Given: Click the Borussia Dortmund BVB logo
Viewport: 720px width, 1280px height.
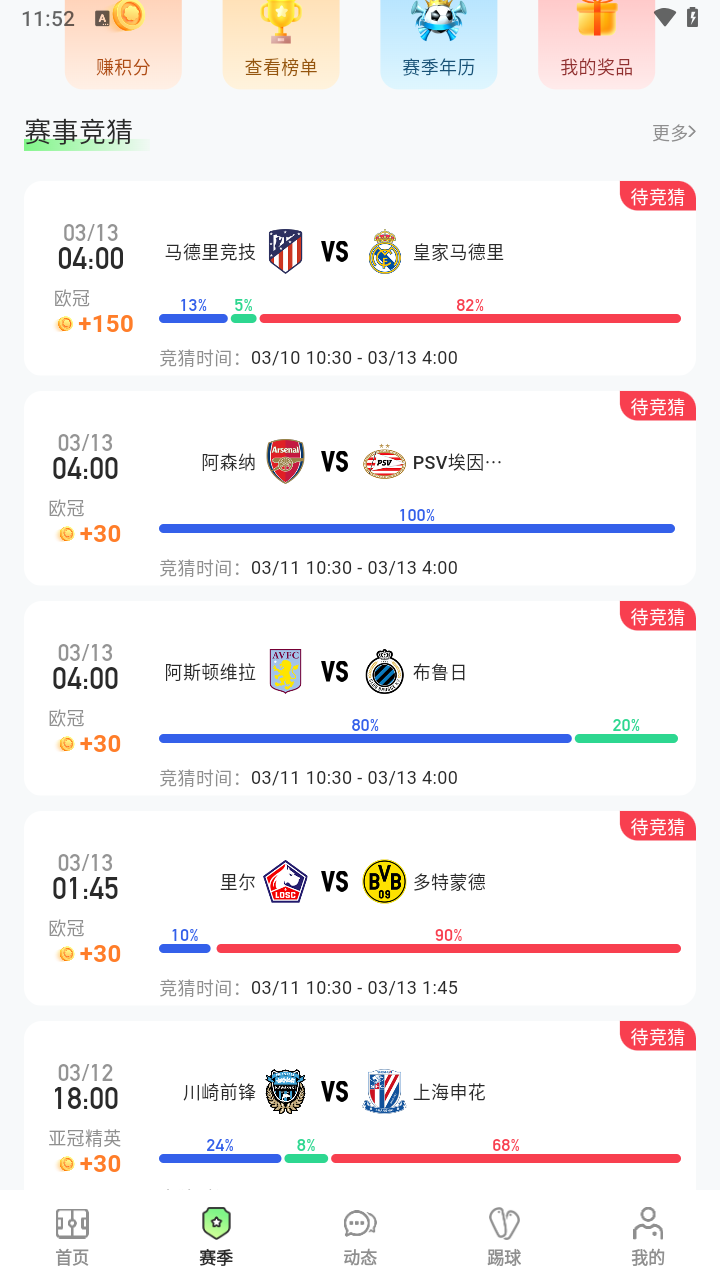Looking at the screenshot, I should pos(385,882).
